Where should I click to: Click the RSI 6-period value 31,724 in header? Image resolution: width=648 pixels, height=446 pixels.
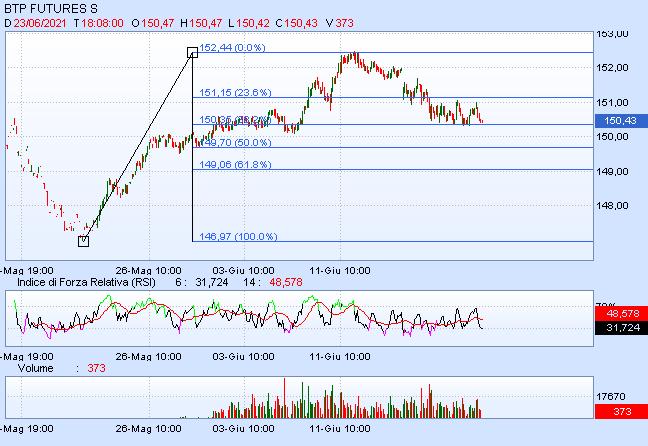[x=212, y=282]
